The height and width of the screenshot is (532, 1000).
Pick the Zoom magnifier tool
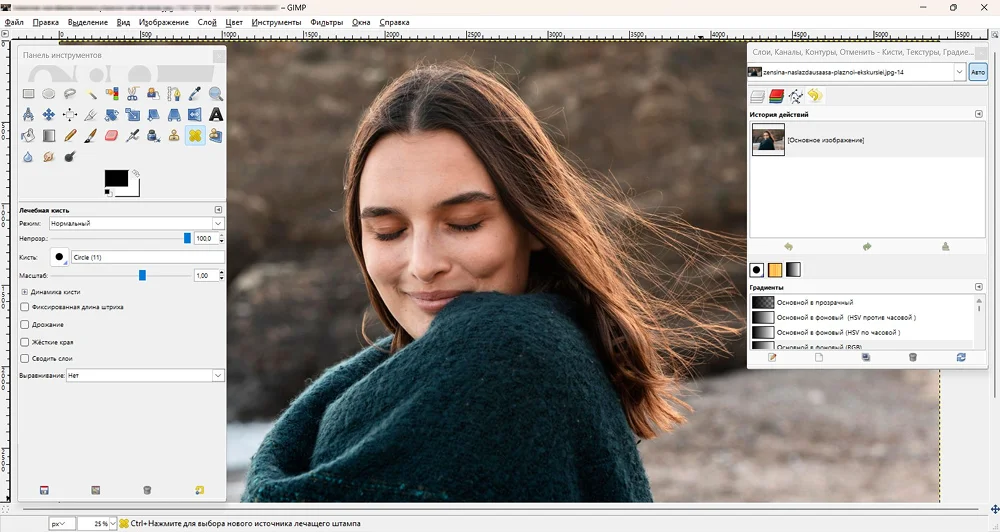click(x=216, y=94)
